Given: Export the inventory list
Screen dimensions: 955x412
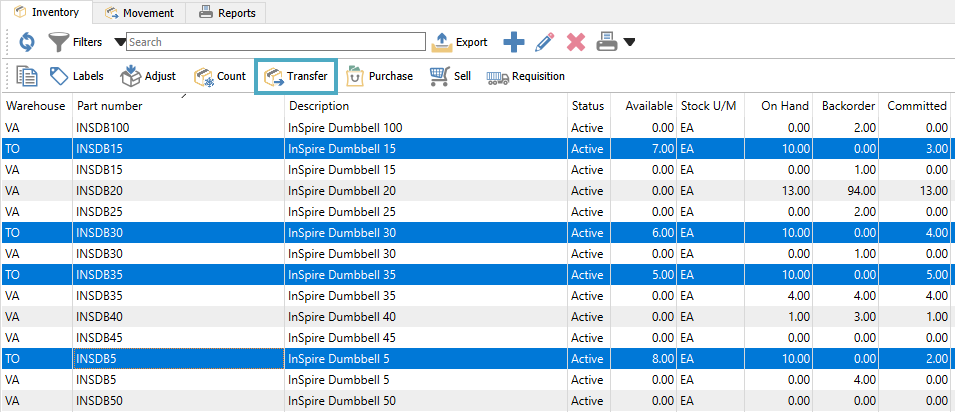Looking at the screenshot, I should (460, 42).
